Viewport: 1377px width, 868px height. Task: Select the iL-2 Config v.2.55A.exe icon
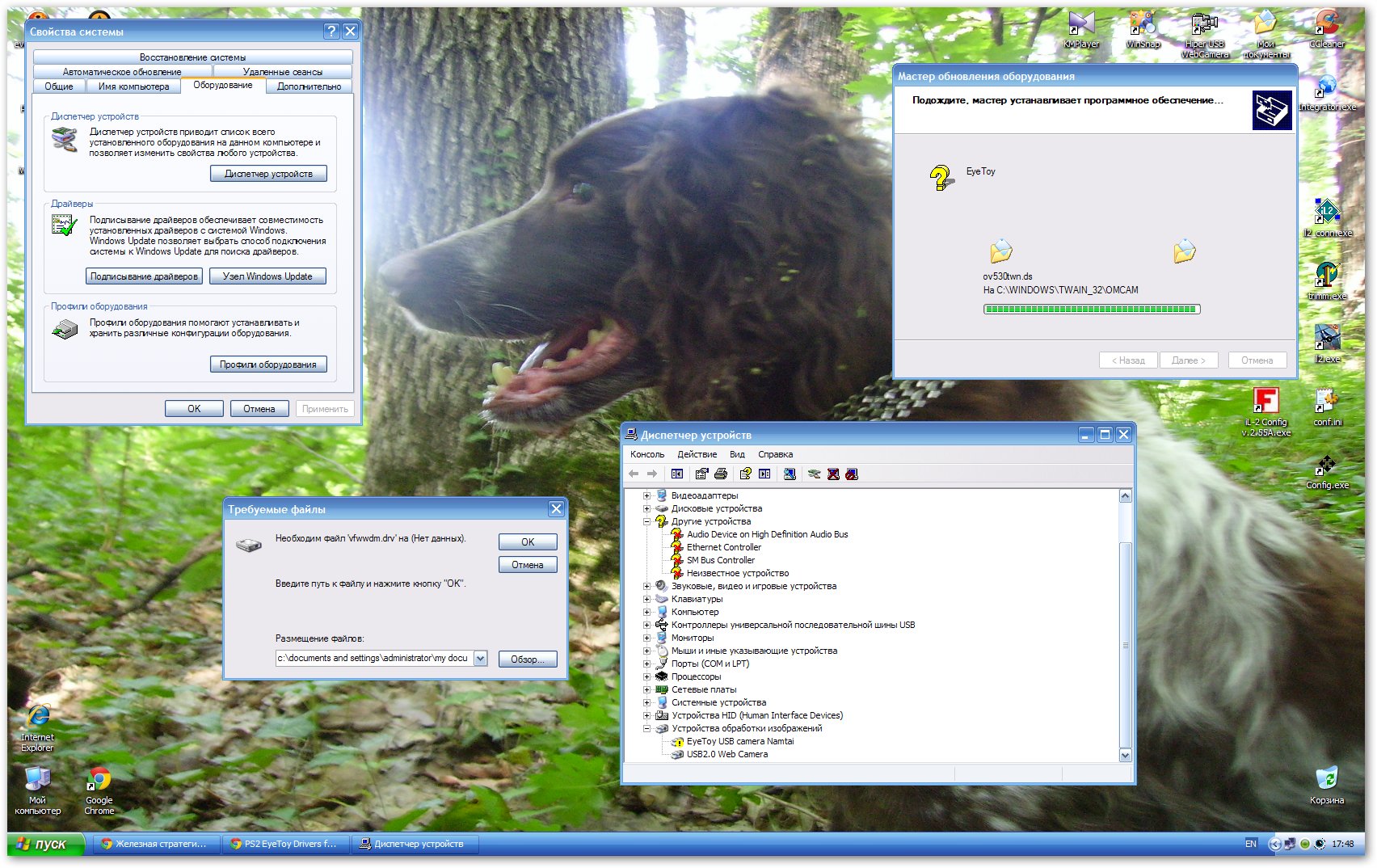(1266, 412)
